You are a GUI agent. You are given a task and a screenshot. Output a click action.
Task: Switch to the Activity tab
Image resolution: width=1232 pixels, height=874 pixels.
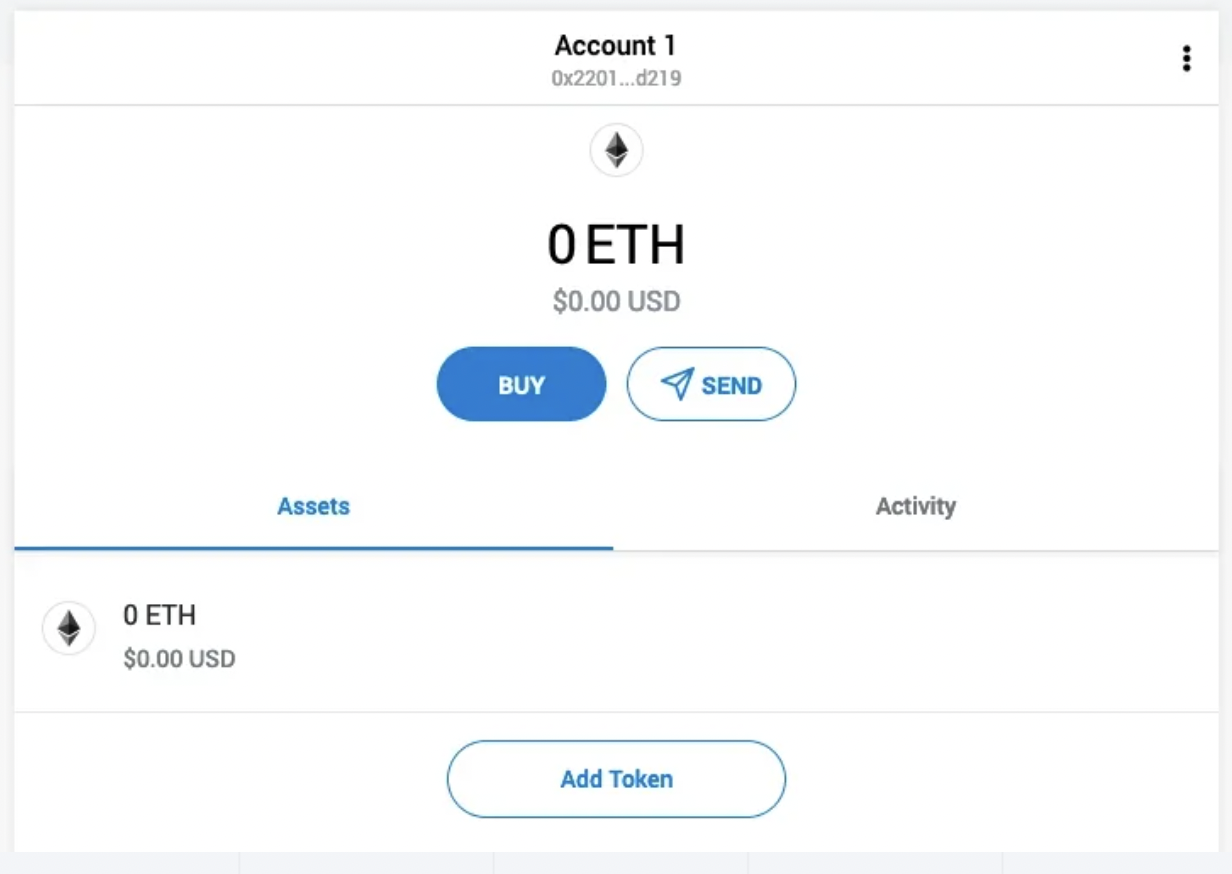click(915, 506)
